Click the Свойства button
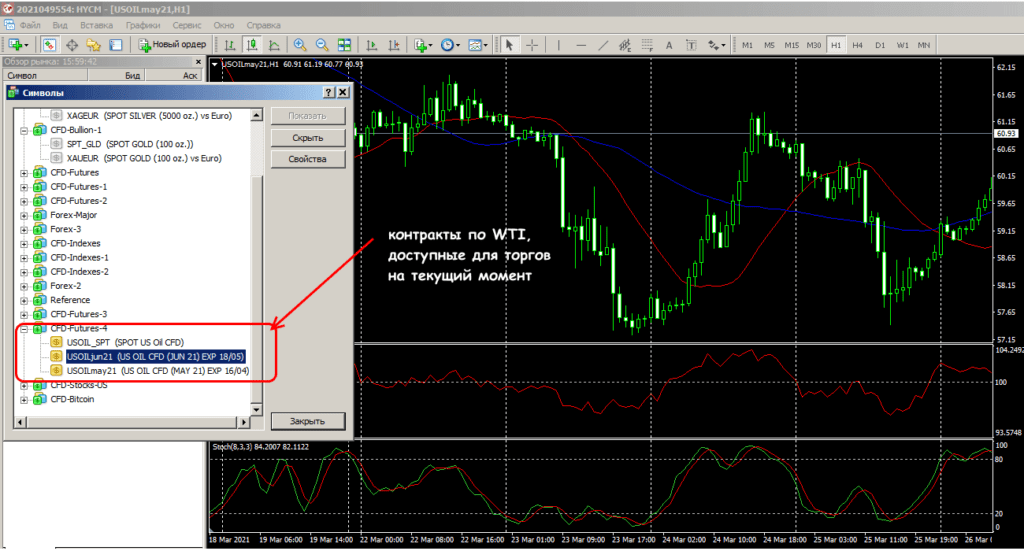 point(308,160)
